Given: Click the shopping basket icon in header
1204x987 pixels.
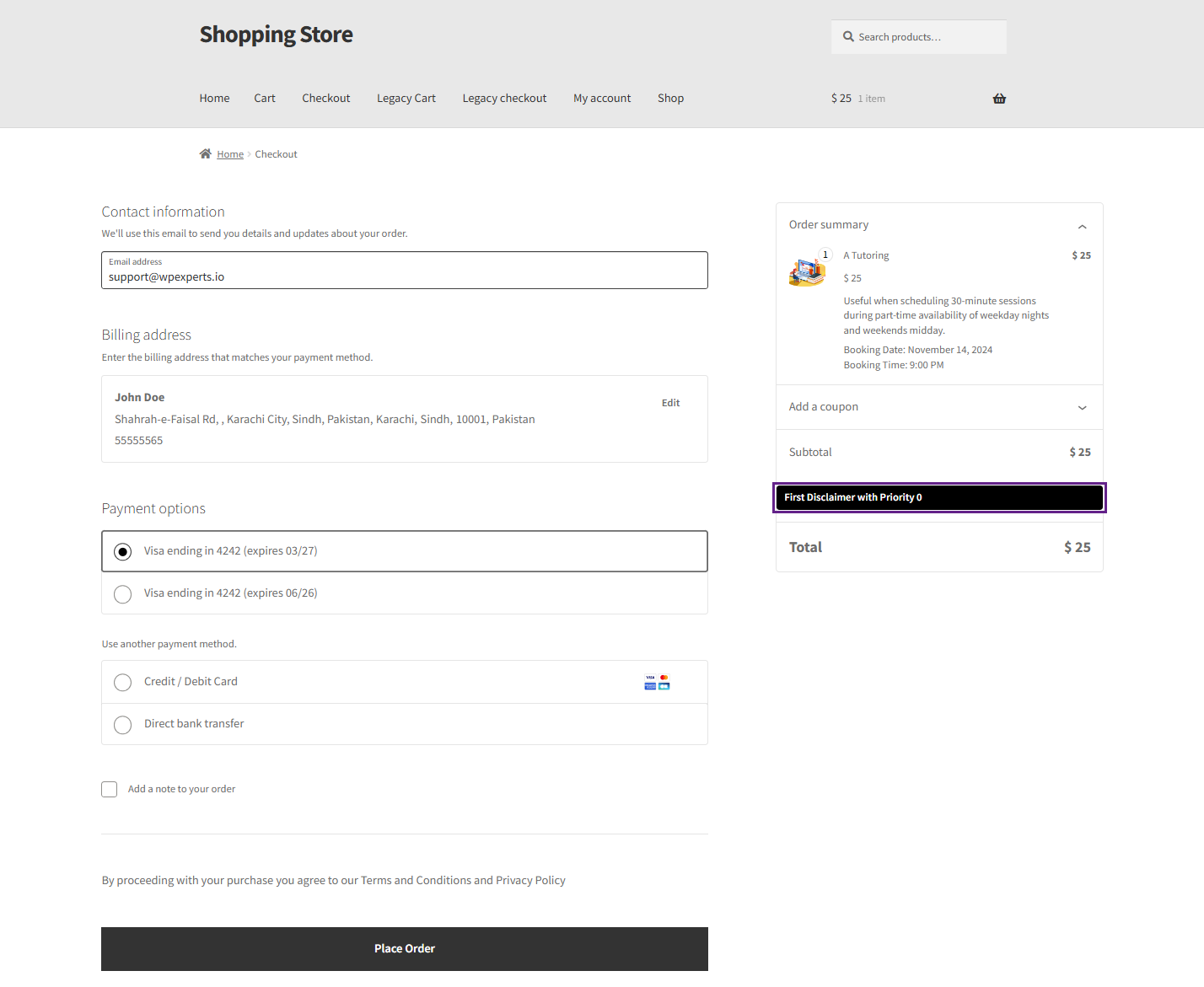Looking at the screenshot, I should point(999,99).
